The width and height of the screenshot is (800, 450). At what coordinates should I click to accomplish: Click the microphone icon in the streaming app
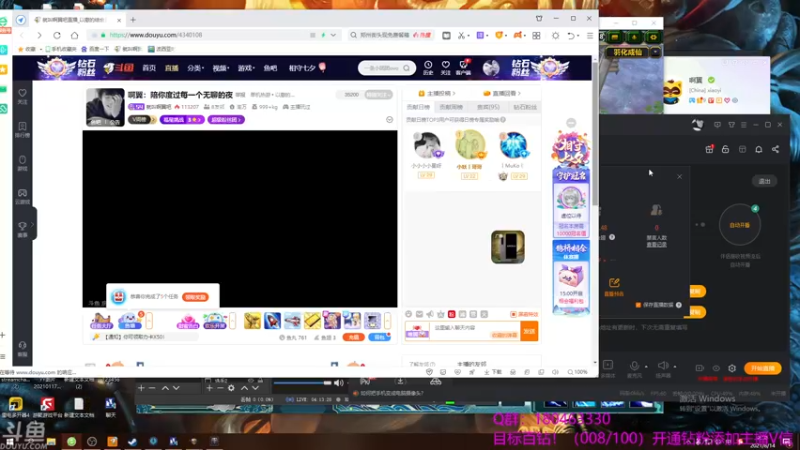point(634,366)
